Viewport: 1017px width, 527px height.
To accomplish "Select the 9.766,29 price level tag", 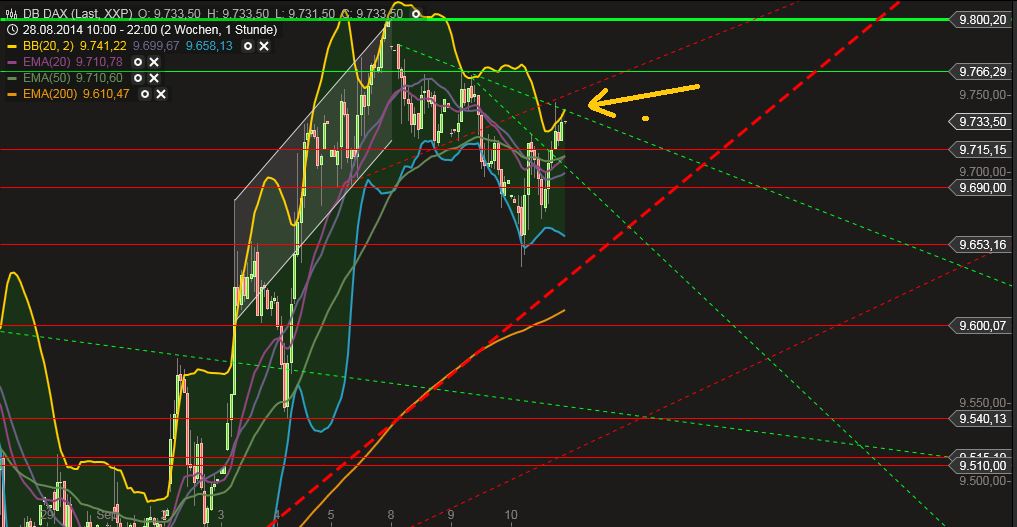I will tap(982, 72).
